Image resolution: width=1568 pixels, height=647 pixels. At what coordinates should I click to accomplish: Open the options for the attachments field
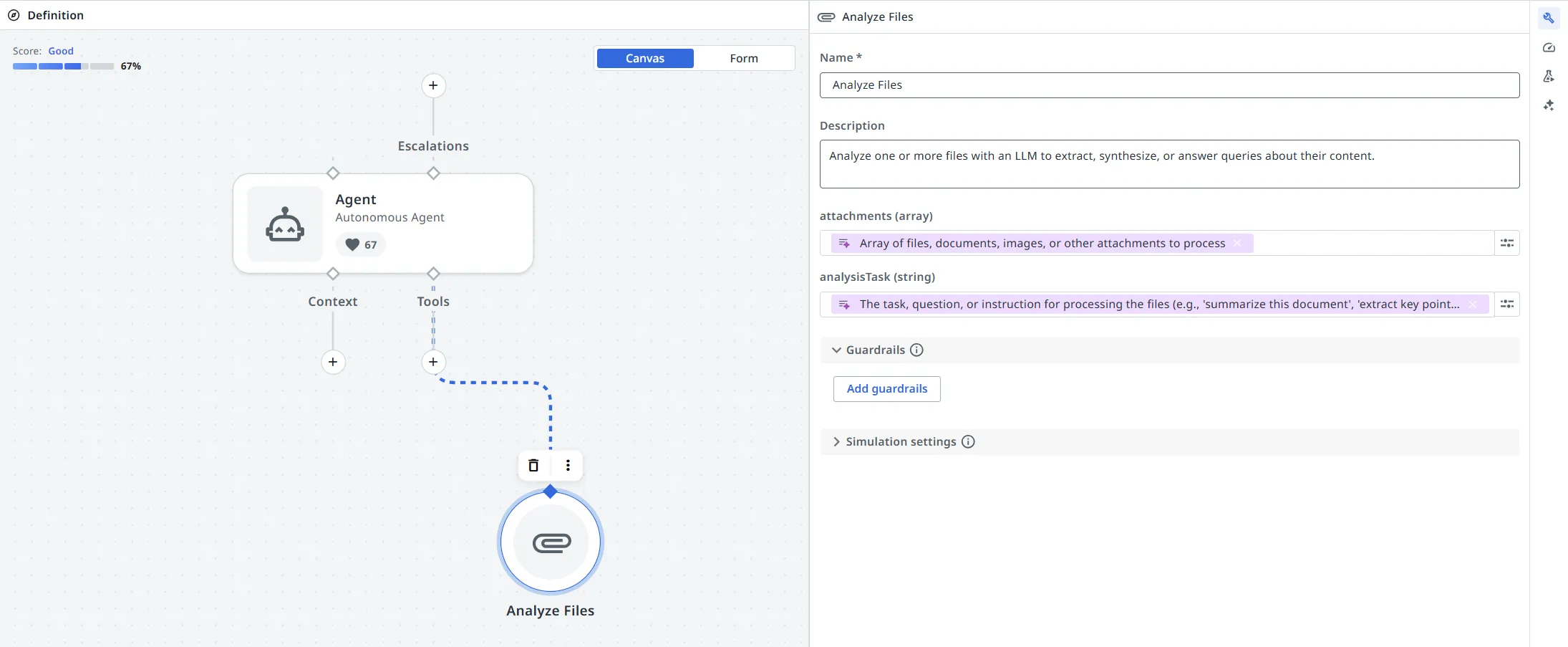tap(1506, 244)
